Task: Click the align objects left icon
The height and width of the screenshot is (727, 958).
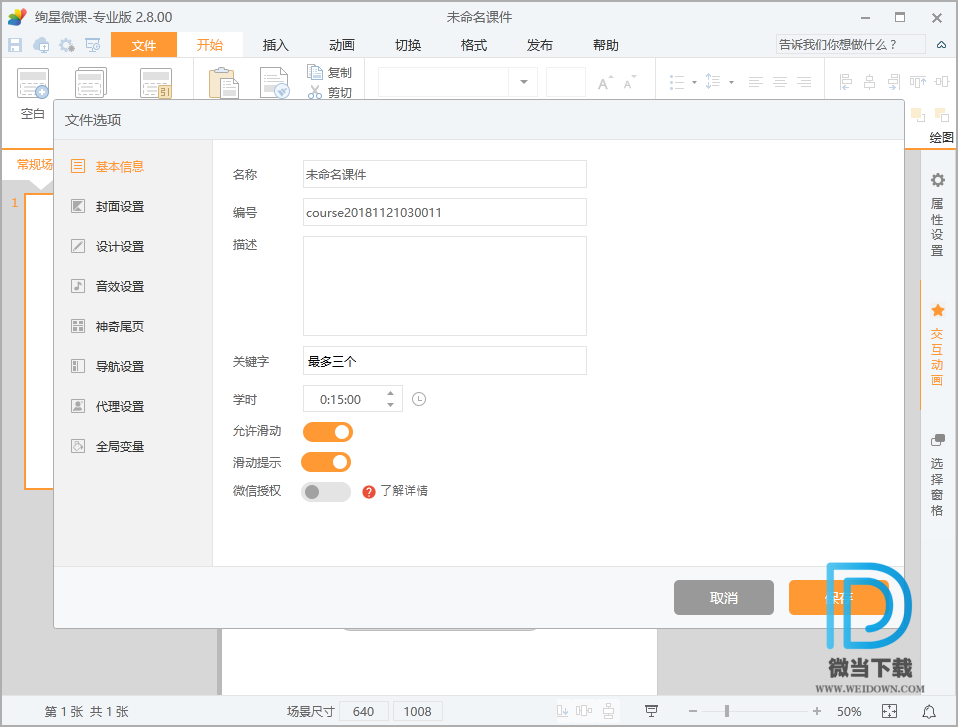Action: (846, 82)
